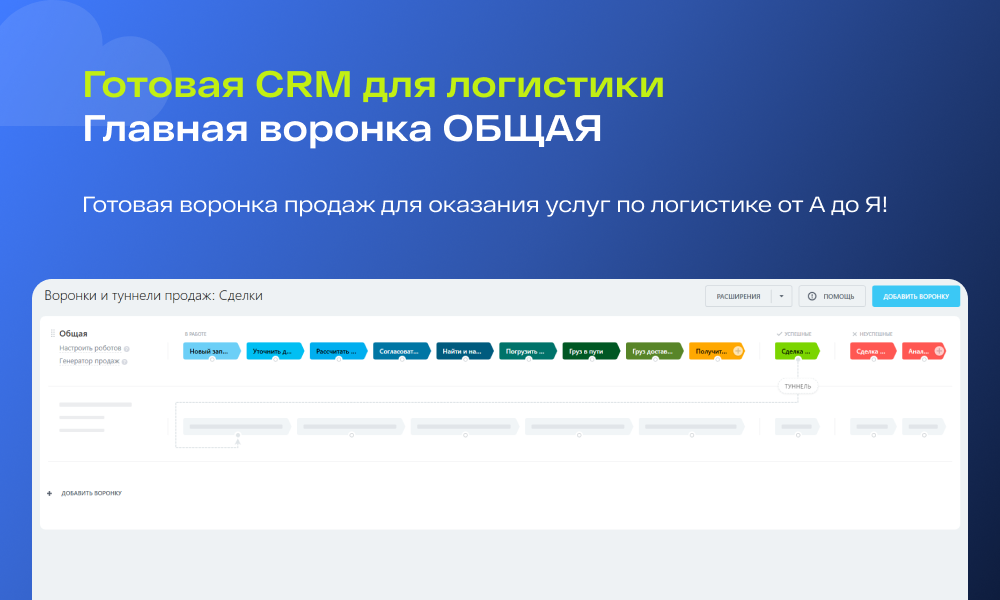Click the connector dot under 'Груз в пути' stage
This screenshot has height=600, width=1000.
tap(591, 360)
